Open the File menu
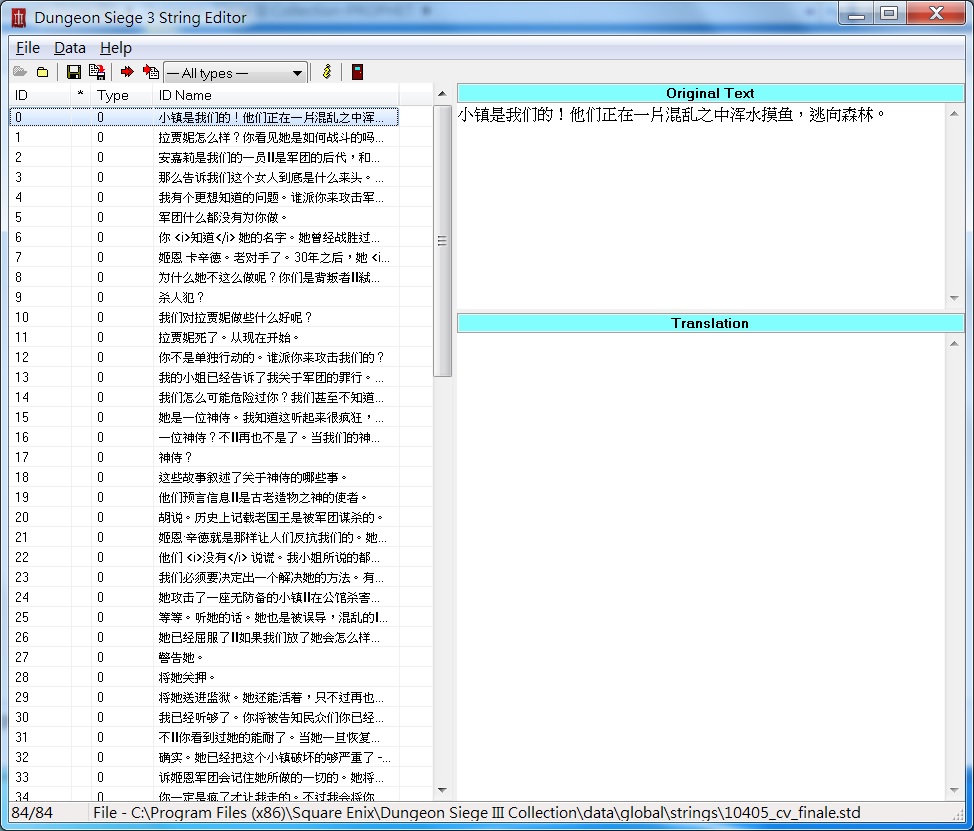 tap(28, 48)
